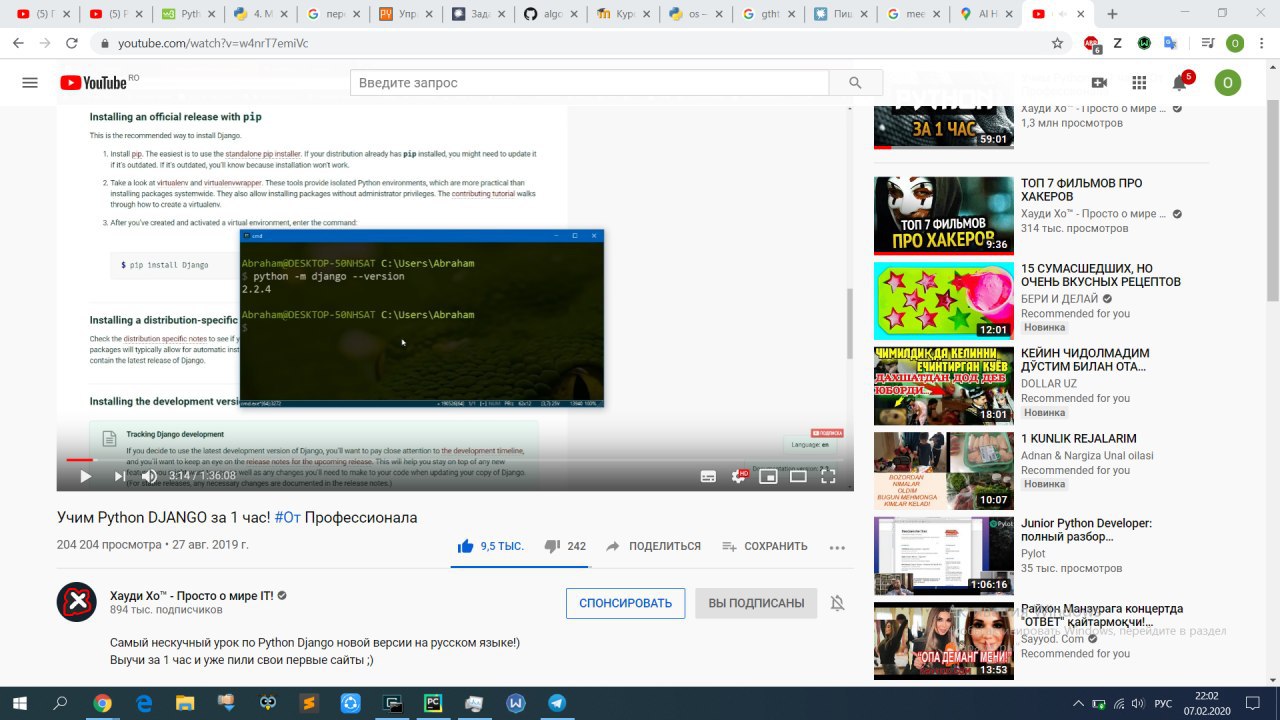Open the 13:53 concert video thumbnail
Screen dimensions: 1280x720
(x=944, y=641)
